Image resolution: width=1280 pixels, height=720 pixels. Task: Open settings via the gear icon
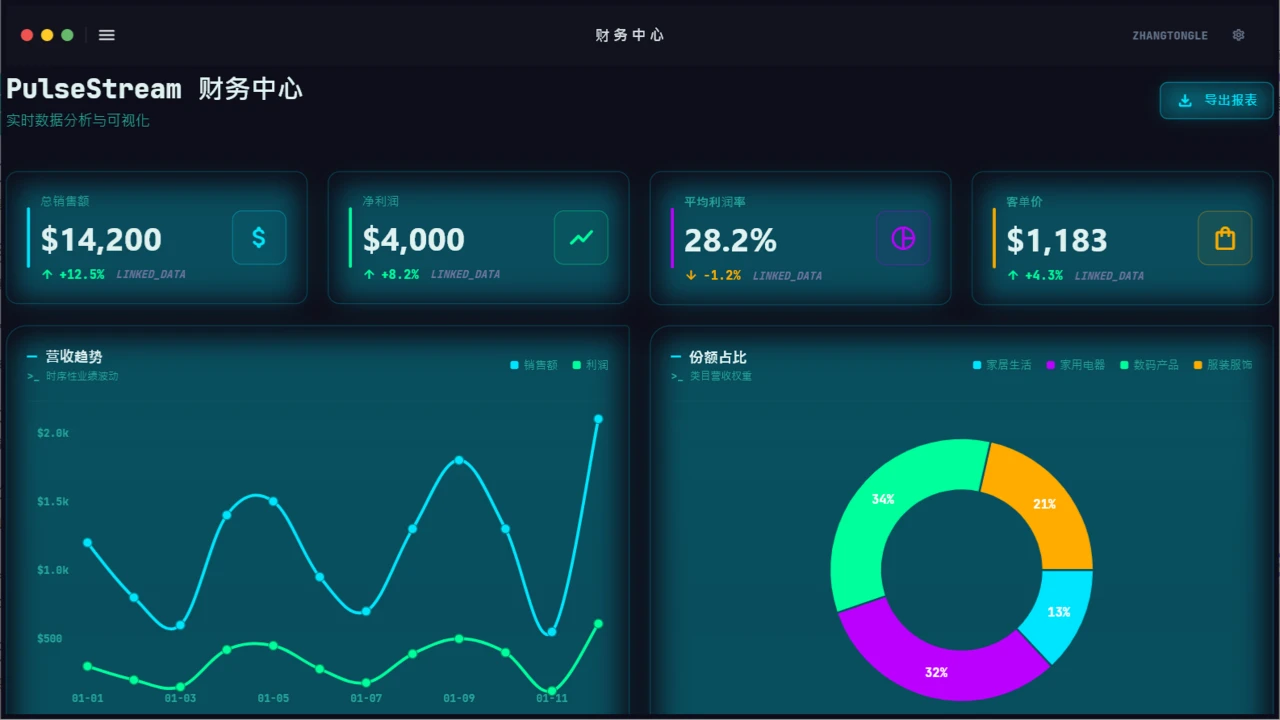tap(1238, 35)
